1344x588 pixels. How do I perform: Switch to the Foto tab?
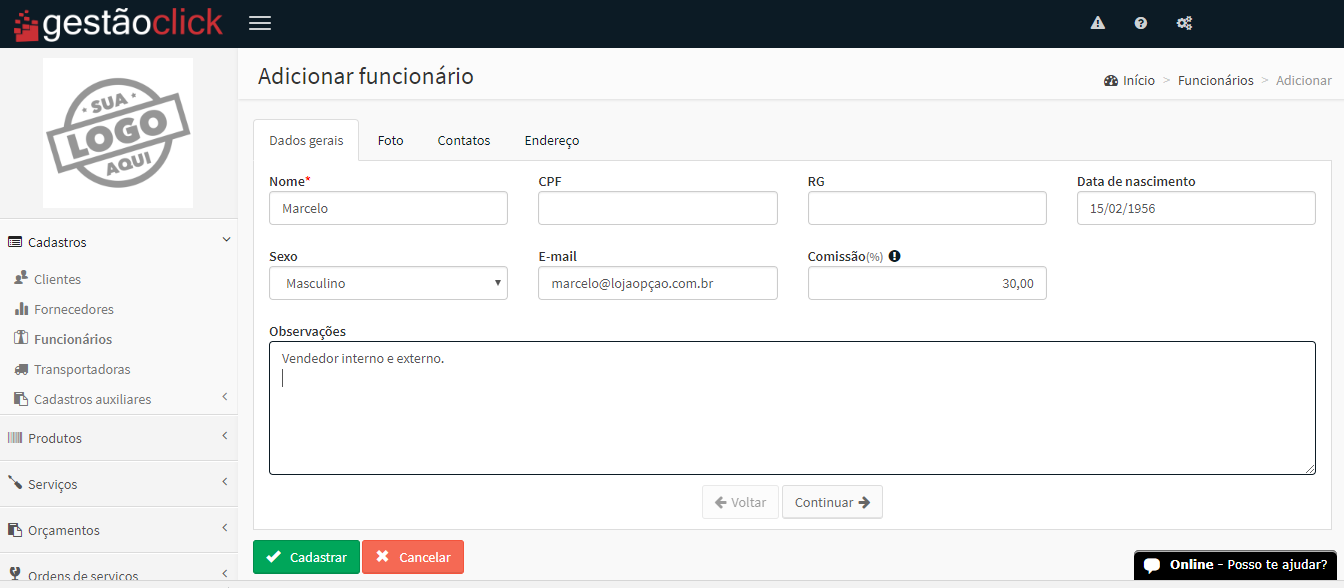coord(391,140)
